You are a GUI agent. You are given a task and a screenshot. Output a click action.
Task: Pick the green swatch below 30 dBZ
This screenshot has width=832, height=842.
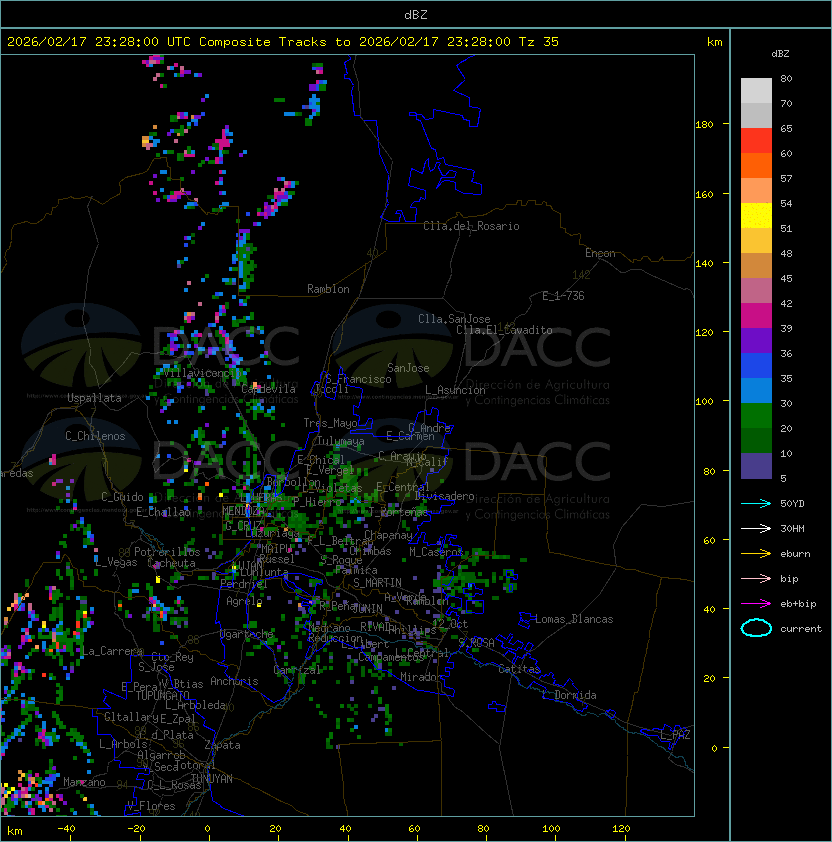point(756,415)
